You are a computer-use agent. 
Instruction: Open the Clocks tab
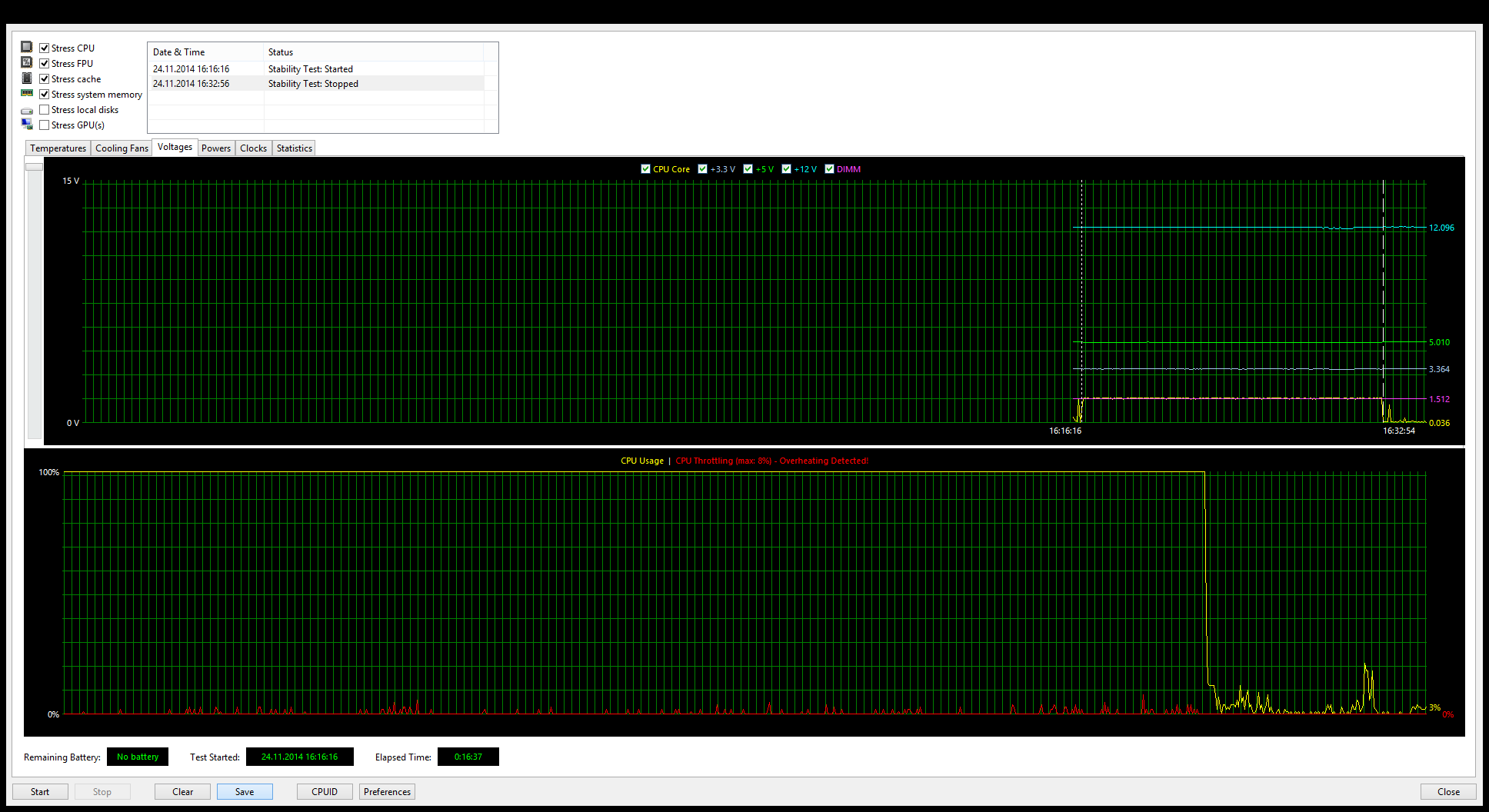tap(253, 148)
